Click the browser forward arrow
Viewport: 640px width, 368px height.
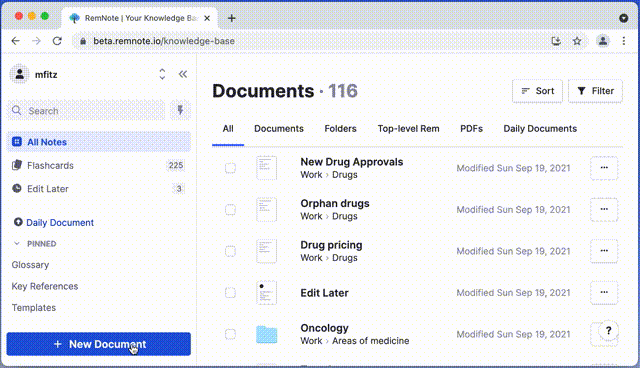tap(36, 41)
